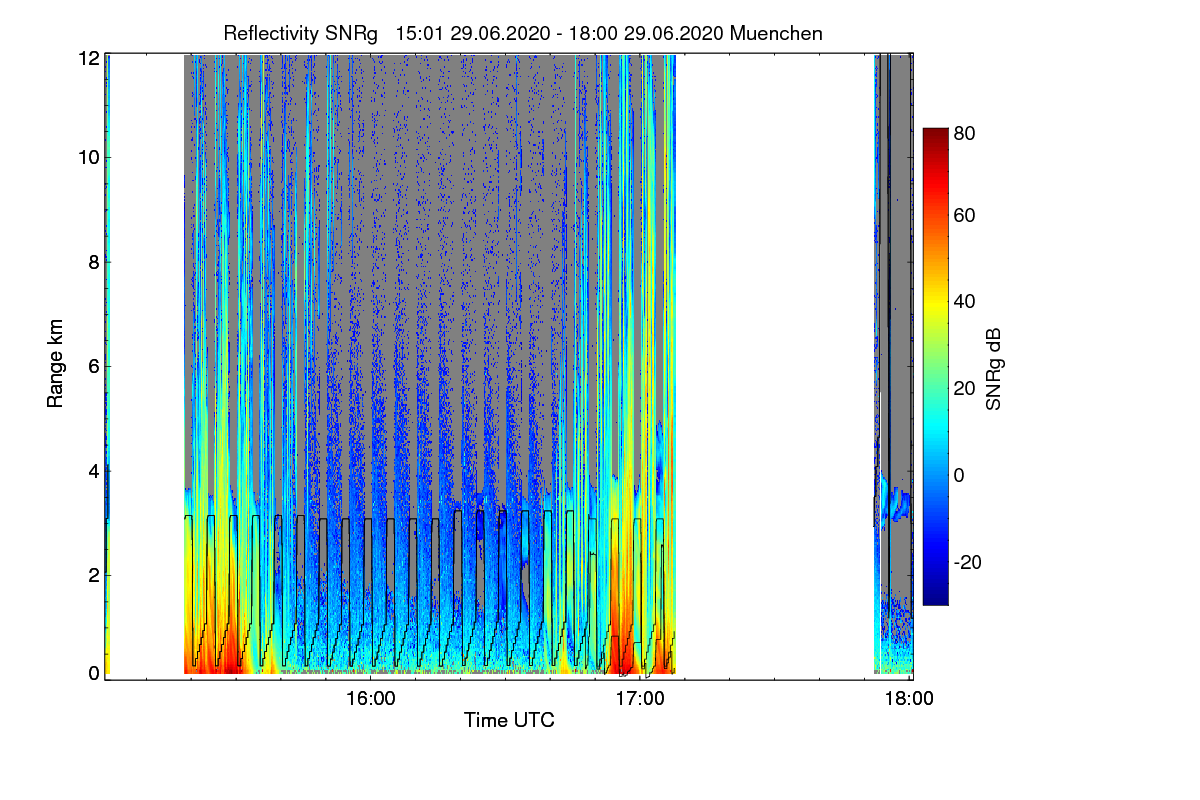The image size is (1200, 800).
Task: Click the 0 km range tick label
Action: 93,673
